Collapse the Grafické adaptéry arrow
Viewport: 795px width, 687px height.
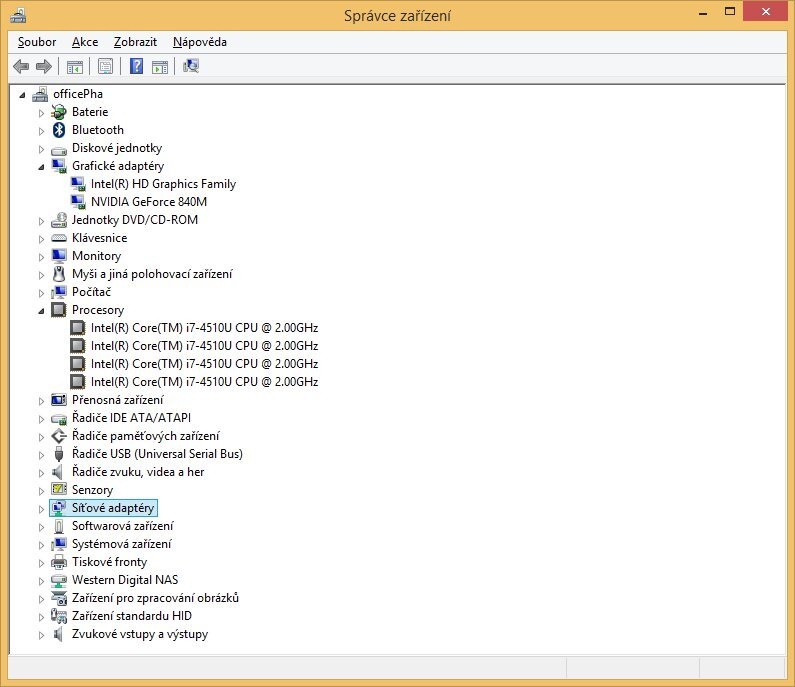coord(42,167)
